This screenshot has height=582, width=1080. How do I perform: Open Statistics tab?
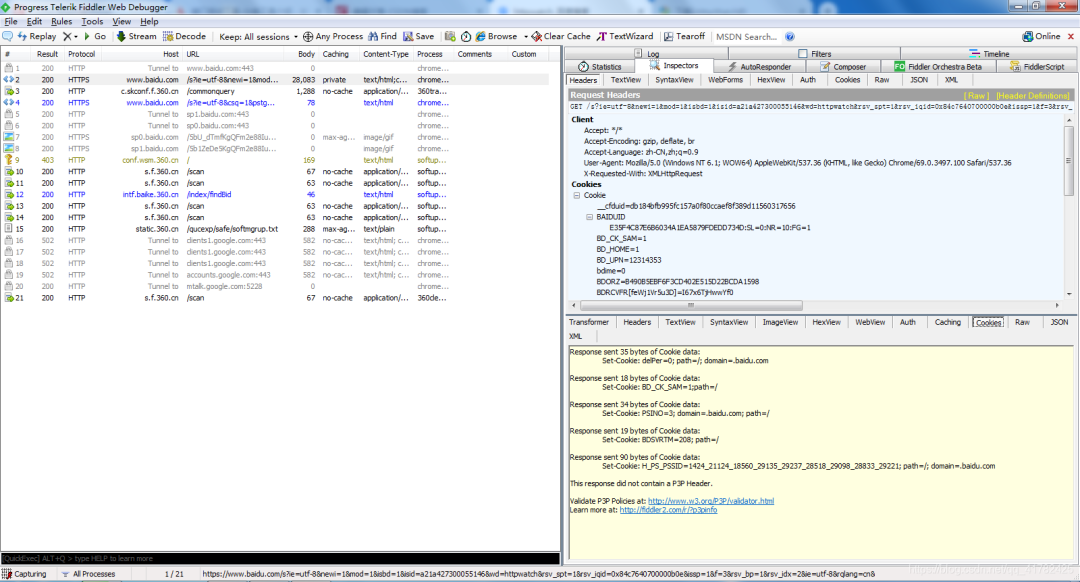coord(599,67)
